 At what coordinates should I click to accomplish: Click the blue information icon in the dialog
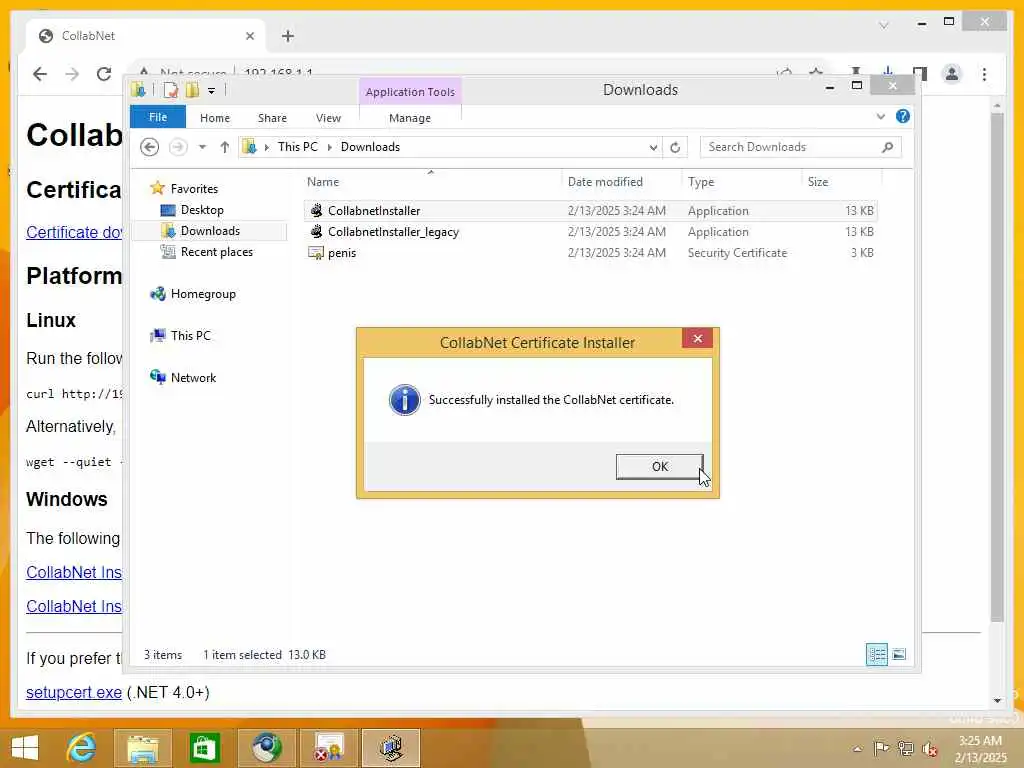[404, 400]
